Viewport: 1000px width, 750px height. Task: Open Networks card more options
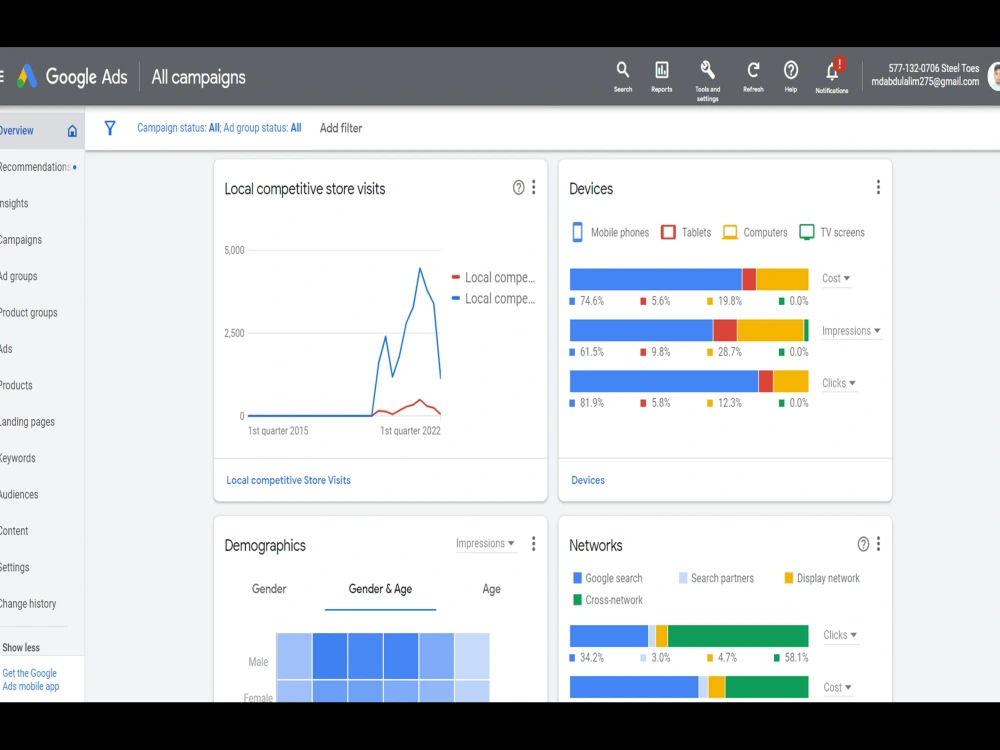[878, 543]
